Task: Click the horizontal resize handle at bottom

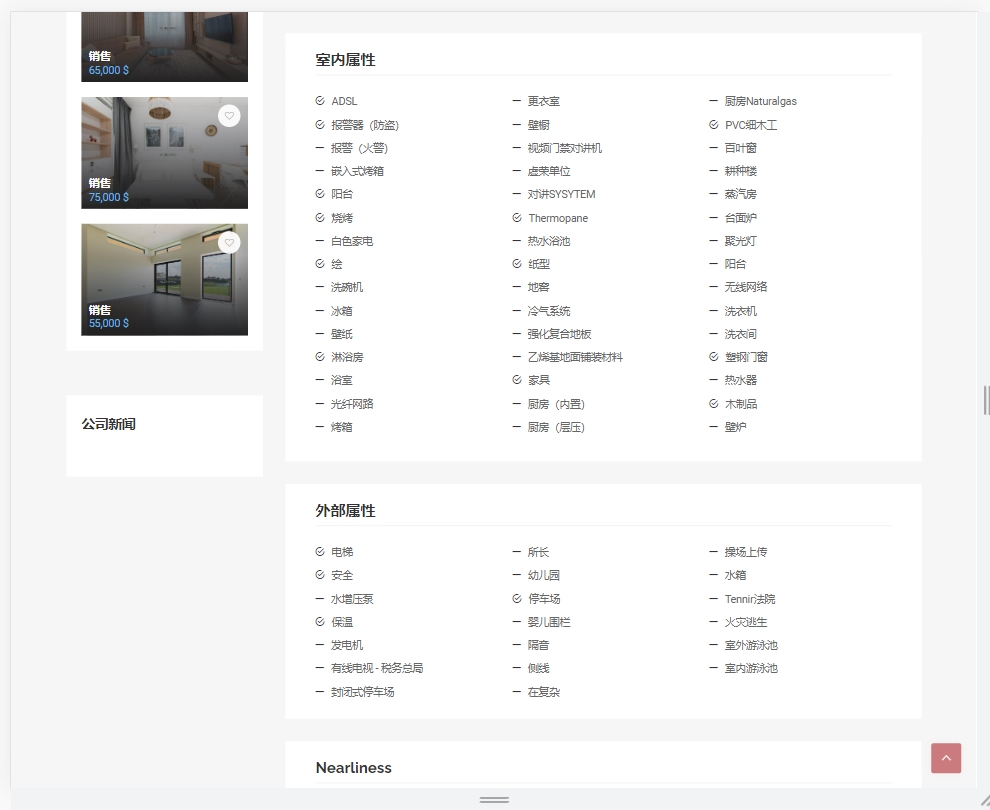Action: [x=494, y=799]
